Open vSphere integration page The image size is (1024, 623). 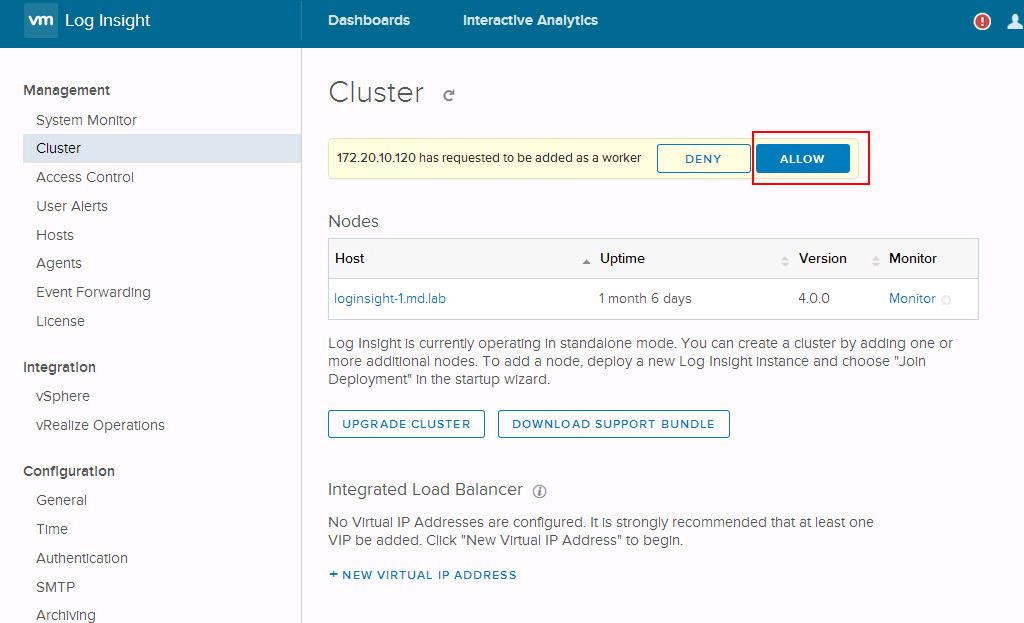[x=63, y=396]
